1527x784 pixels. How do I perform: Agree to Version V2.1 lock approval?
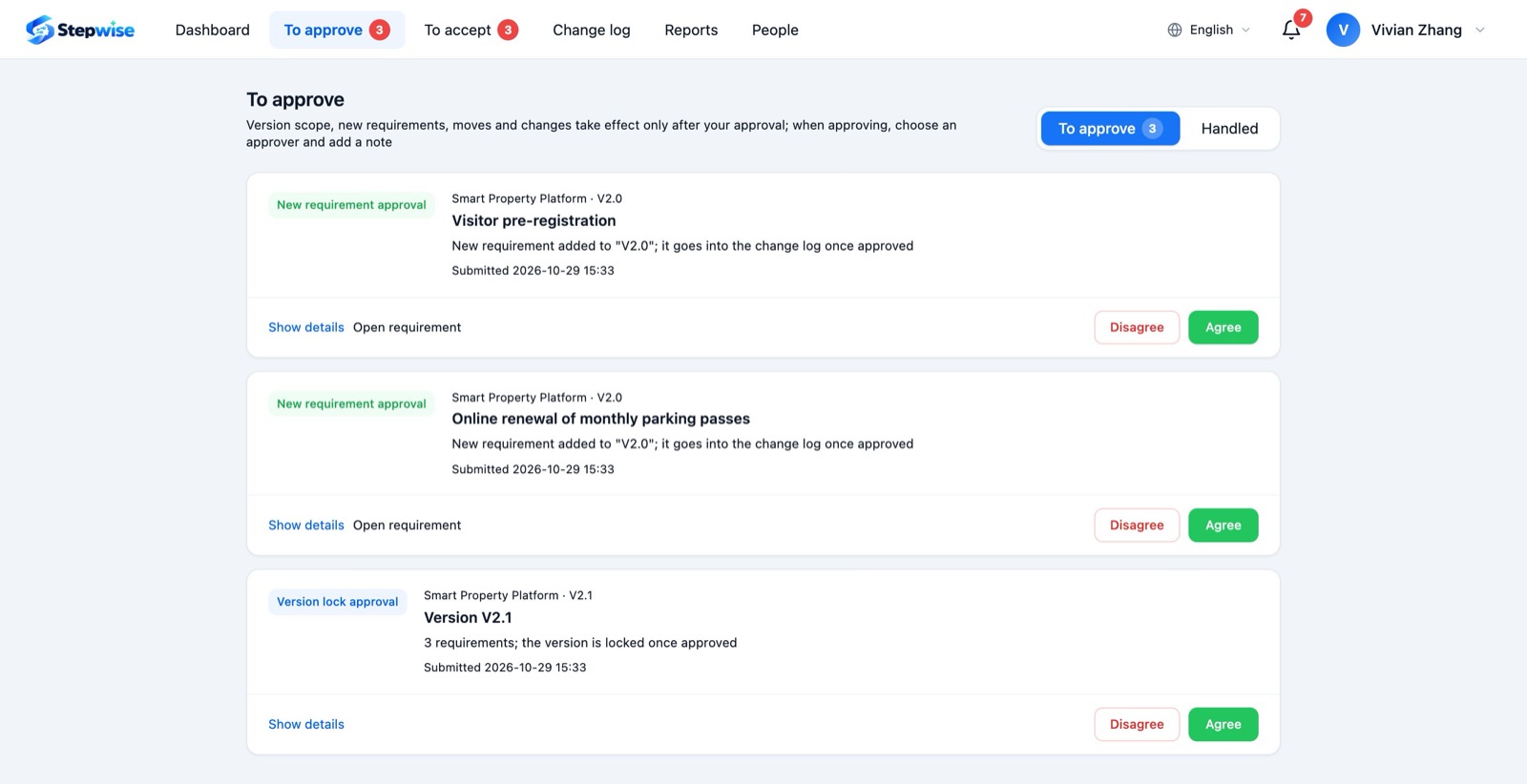(x=1223, y=724)
